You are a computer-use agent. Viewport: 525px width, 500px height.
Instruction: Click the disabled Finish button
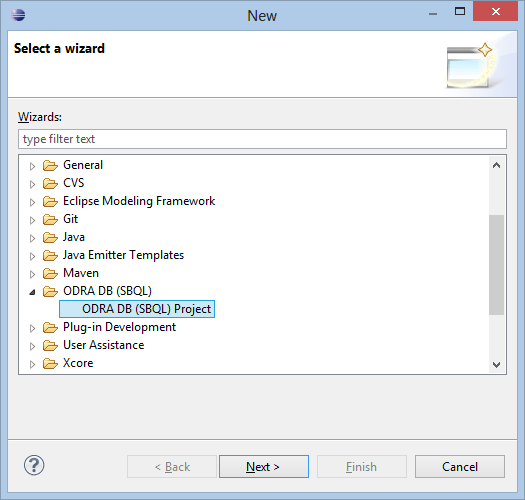362,467
